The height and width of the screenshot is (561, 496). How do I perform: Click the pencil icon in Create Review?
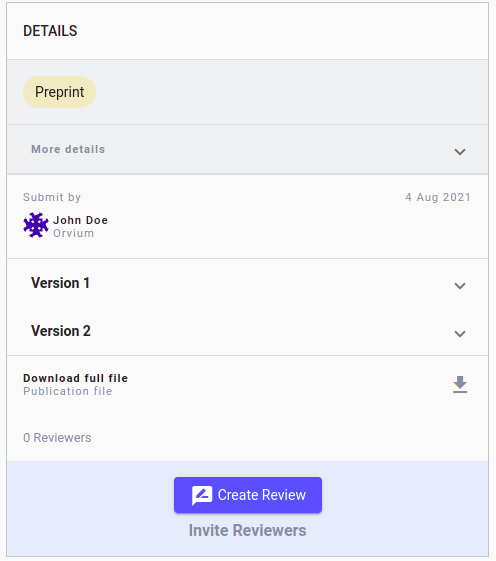click(202, 495)
